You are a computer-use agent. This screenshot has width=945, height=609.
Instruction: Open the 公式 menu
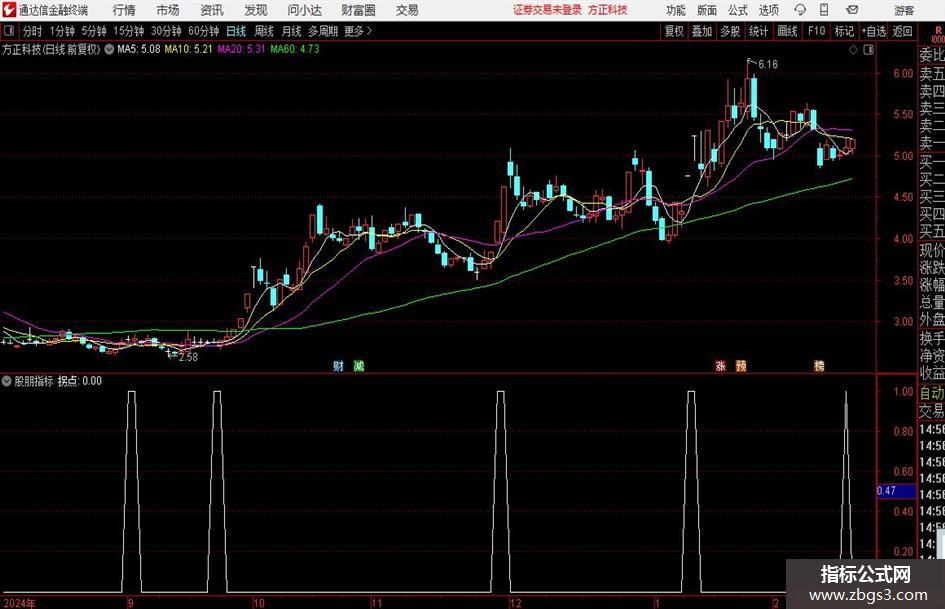tap(737, 10)
